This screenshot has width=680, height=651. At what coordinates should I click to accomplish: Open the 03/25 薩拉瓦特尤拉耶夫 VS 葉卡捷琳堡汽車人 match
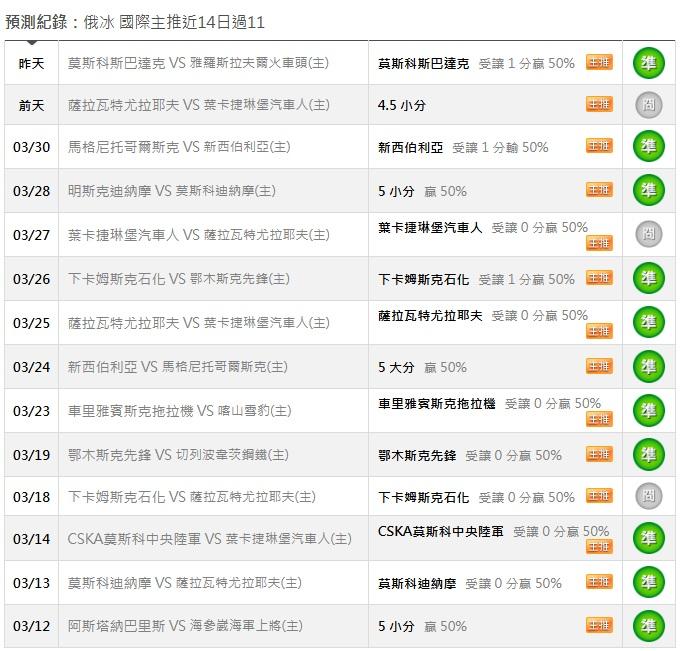click(x=199, y=323)
